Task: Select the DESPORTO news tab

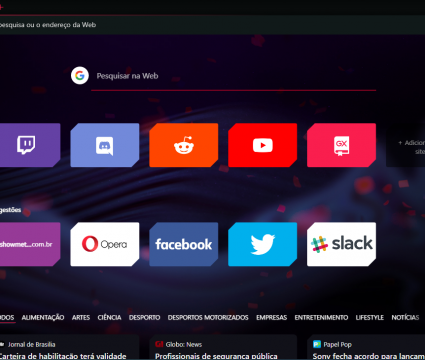Action: tap(144, 318)
